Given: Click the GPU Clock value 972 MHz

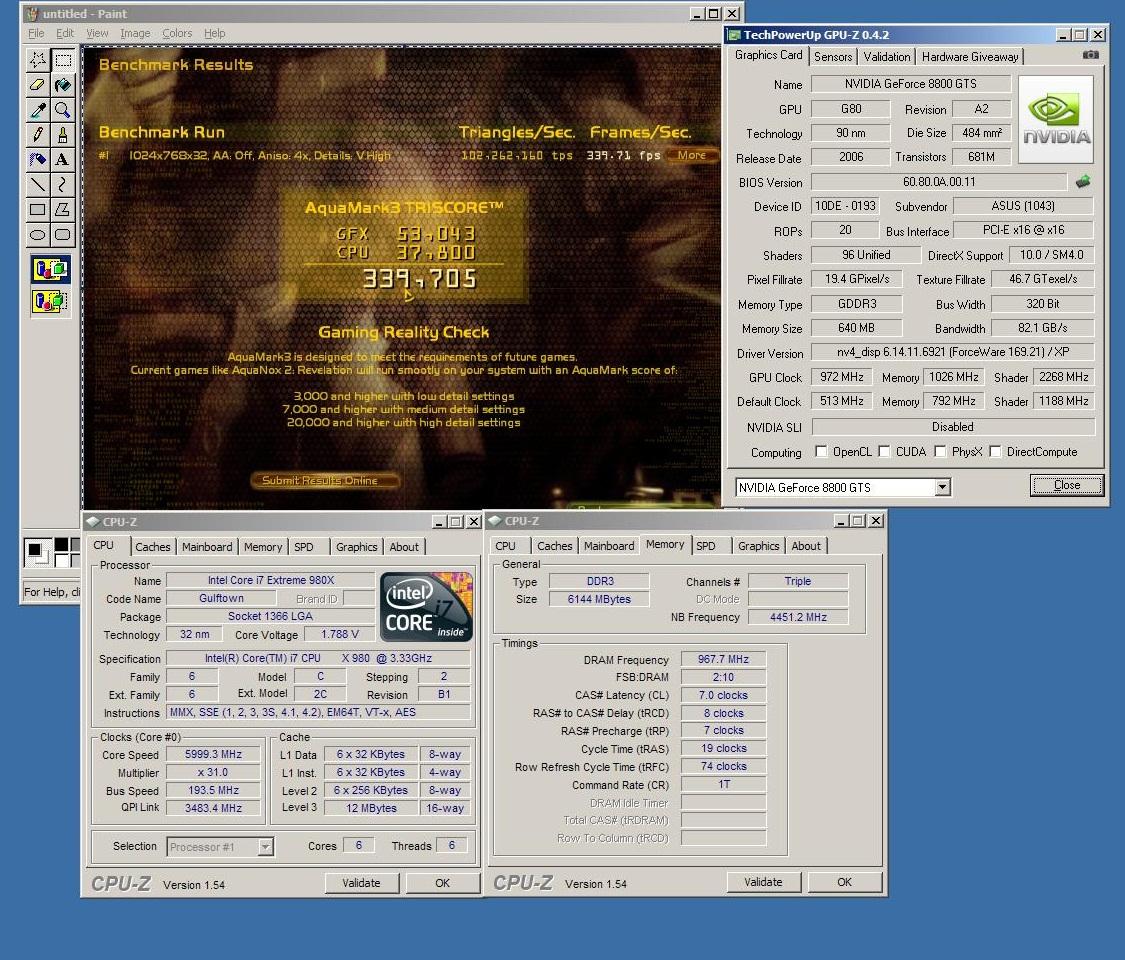Looking at the screenshot, I should (842, 377).
